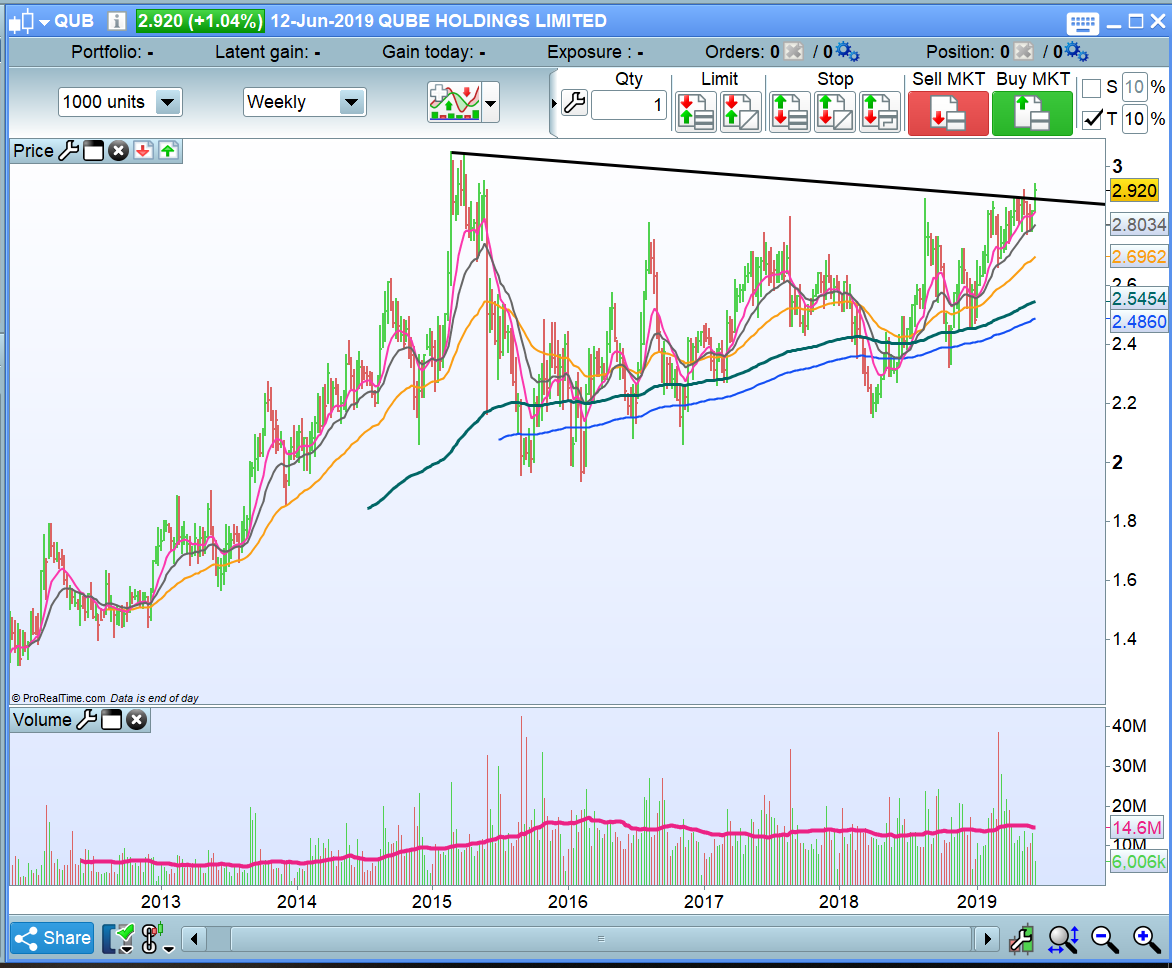Open trading panel wrench settings

coord(575,102)
